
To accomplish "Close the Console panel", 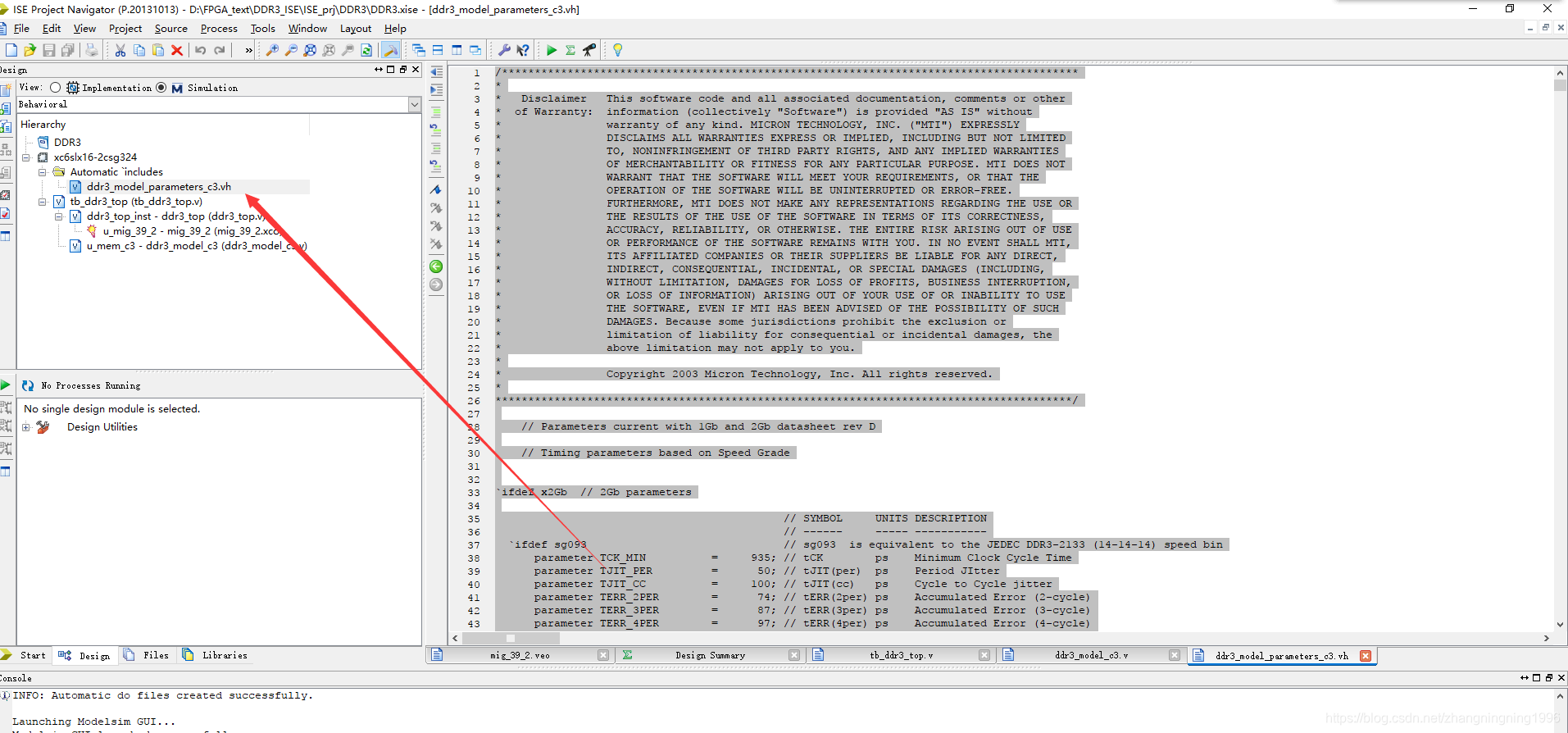I will (x=1561, y=678).
